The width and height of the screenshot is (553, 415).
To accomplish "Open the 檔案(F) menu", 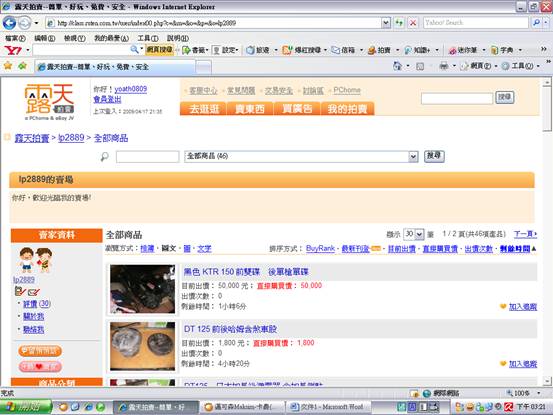I will 15,38.
